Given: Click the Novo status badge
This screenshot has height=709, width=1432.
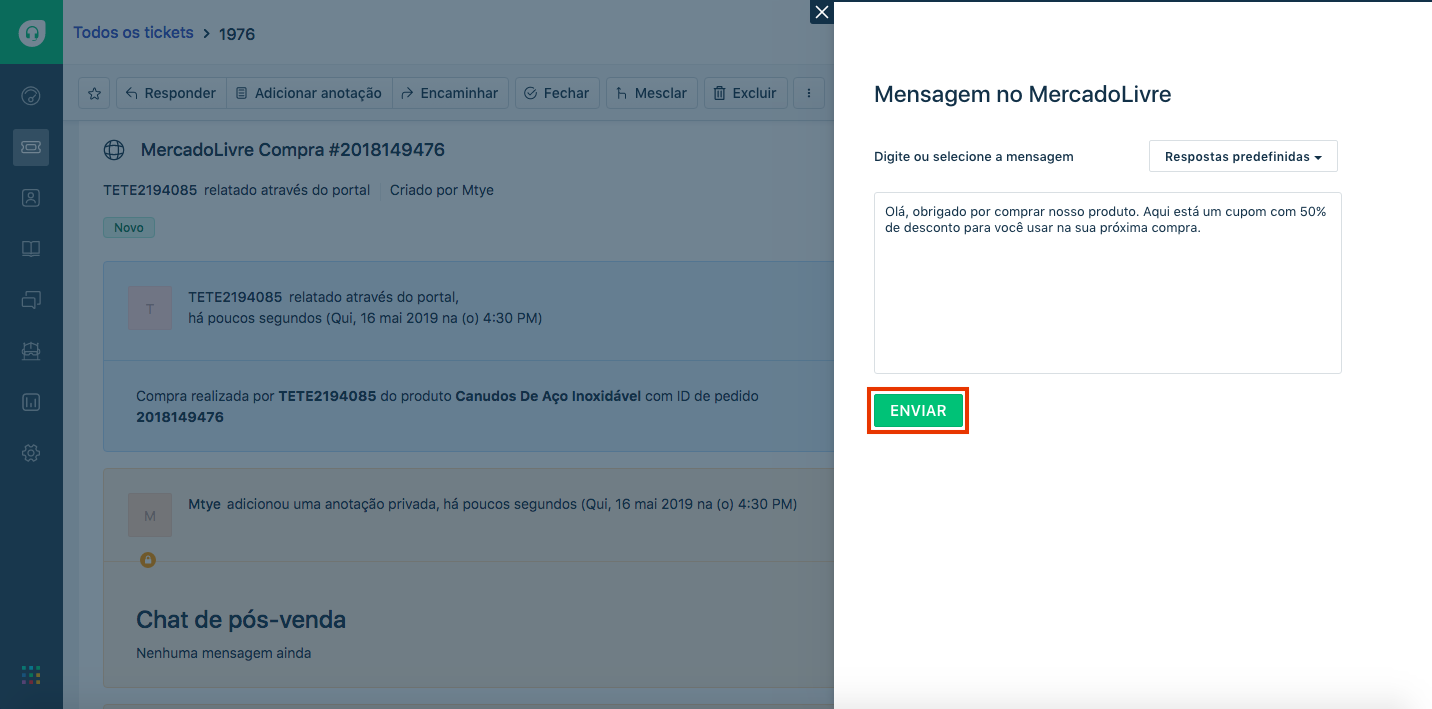Looking at the screenshot, I should point(129,228).
